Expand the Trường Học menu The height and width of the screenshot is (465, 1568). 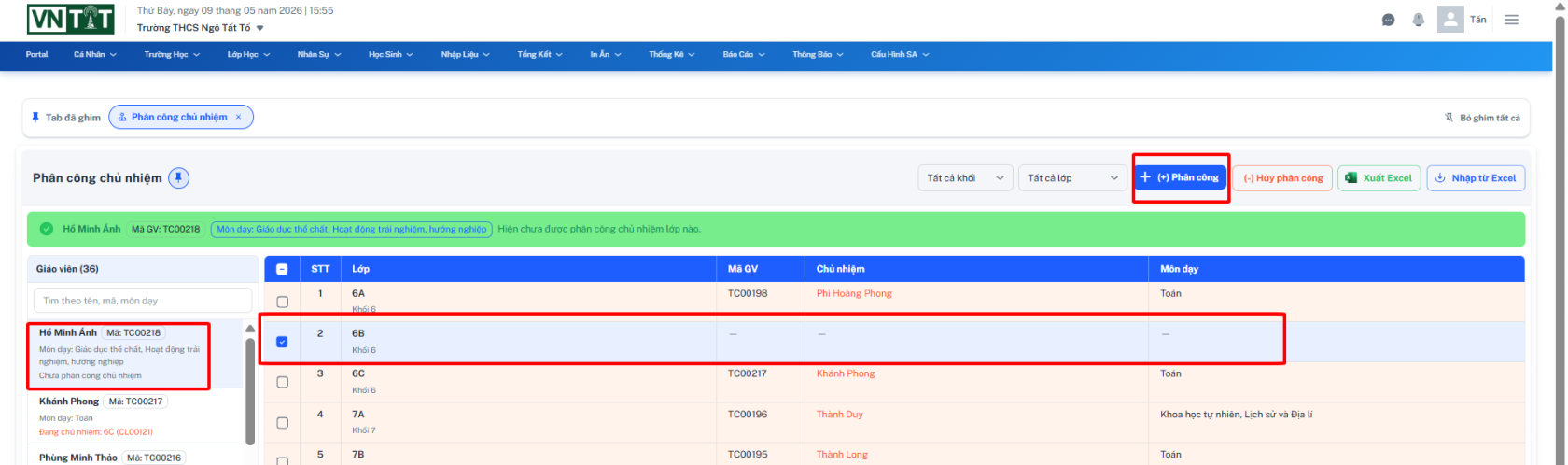[172, 54]
